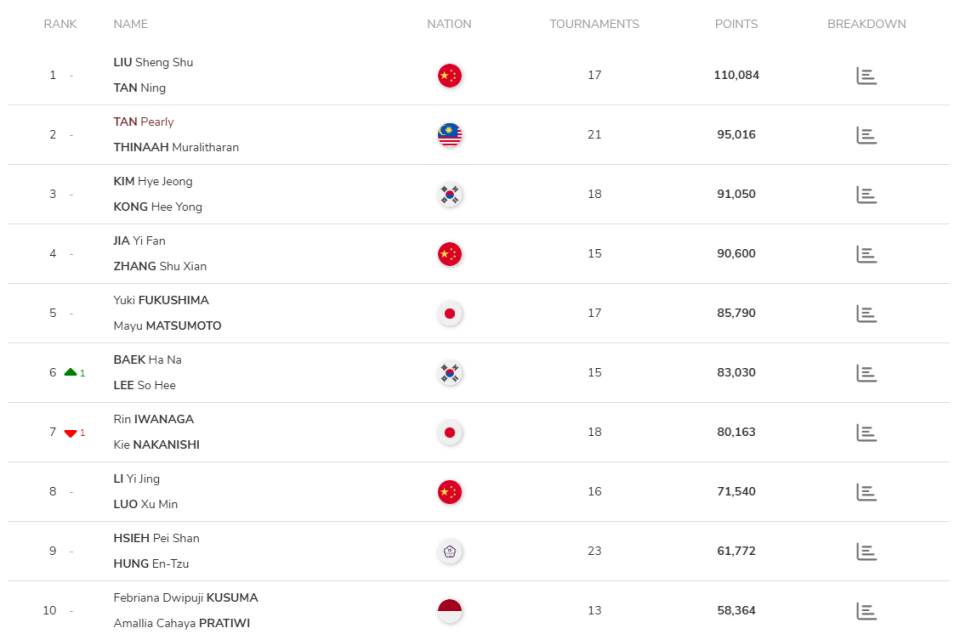The height and width of the screenshot is (634, 960).
Task: Click Malaysia flag in rank 2 row
Action: point(450,135)
